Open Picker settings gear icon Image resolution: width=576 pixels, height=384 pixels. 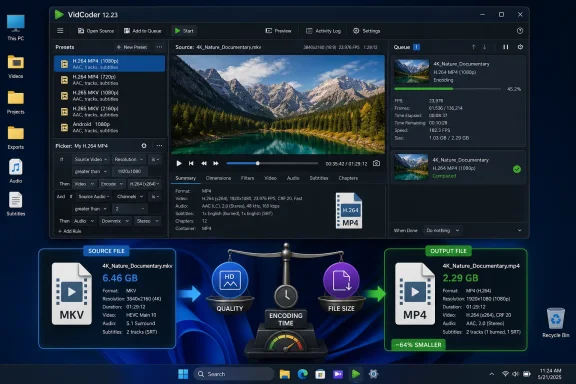pos(144,146)
